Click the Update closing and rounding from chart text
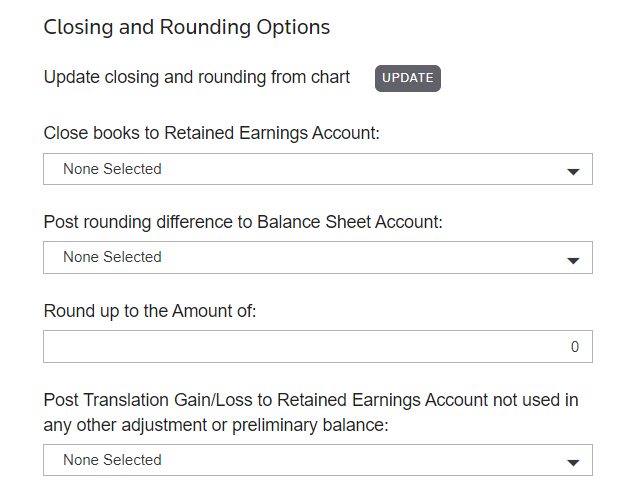The image size is (624, 500). tap(197, 77)
